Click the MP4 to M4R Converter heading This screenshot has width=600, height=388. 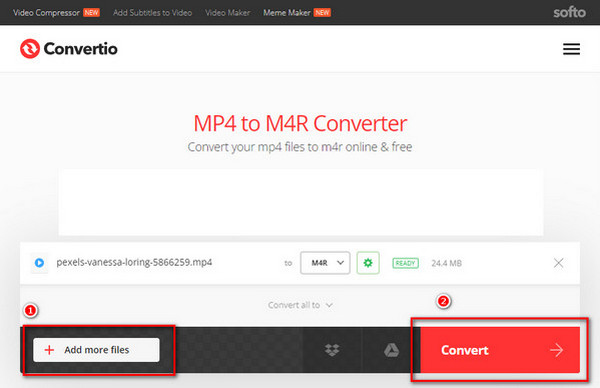[x=300, y=123]
